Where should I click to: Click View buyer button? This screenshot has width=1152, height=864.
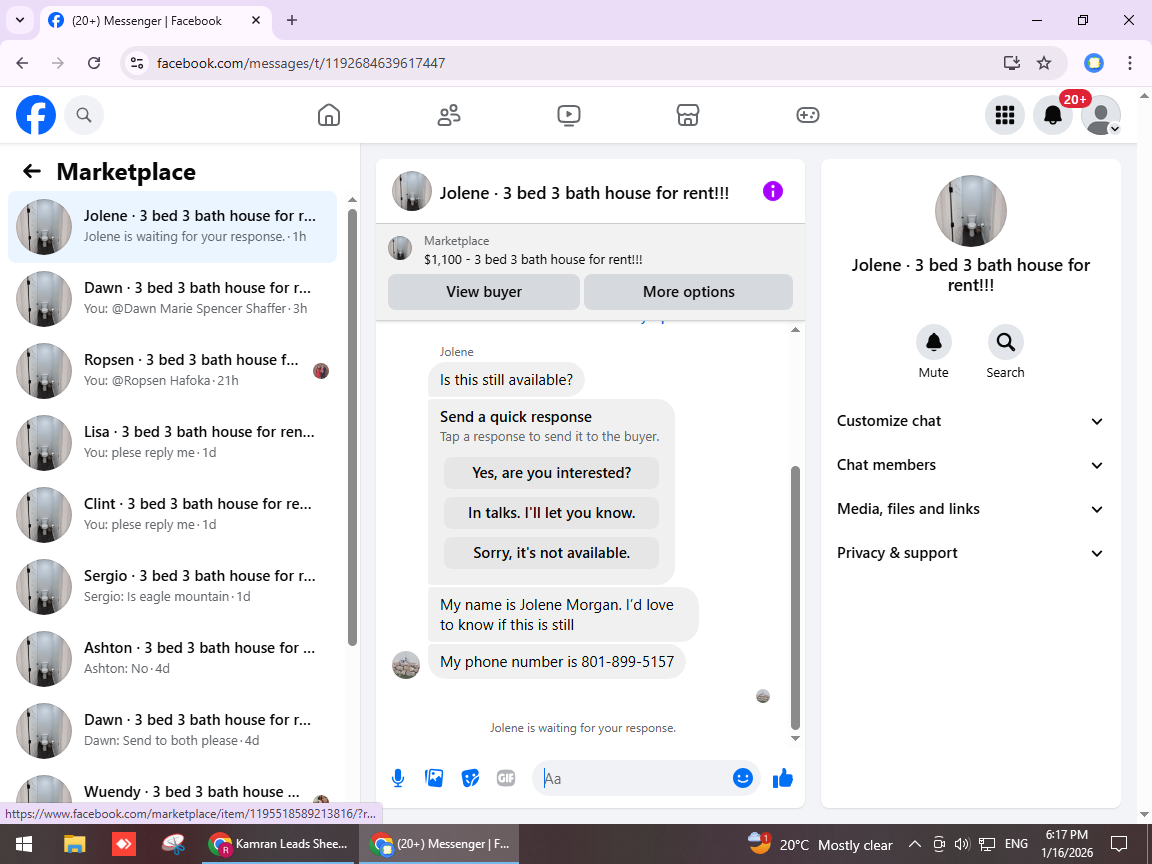click(483, 292)
